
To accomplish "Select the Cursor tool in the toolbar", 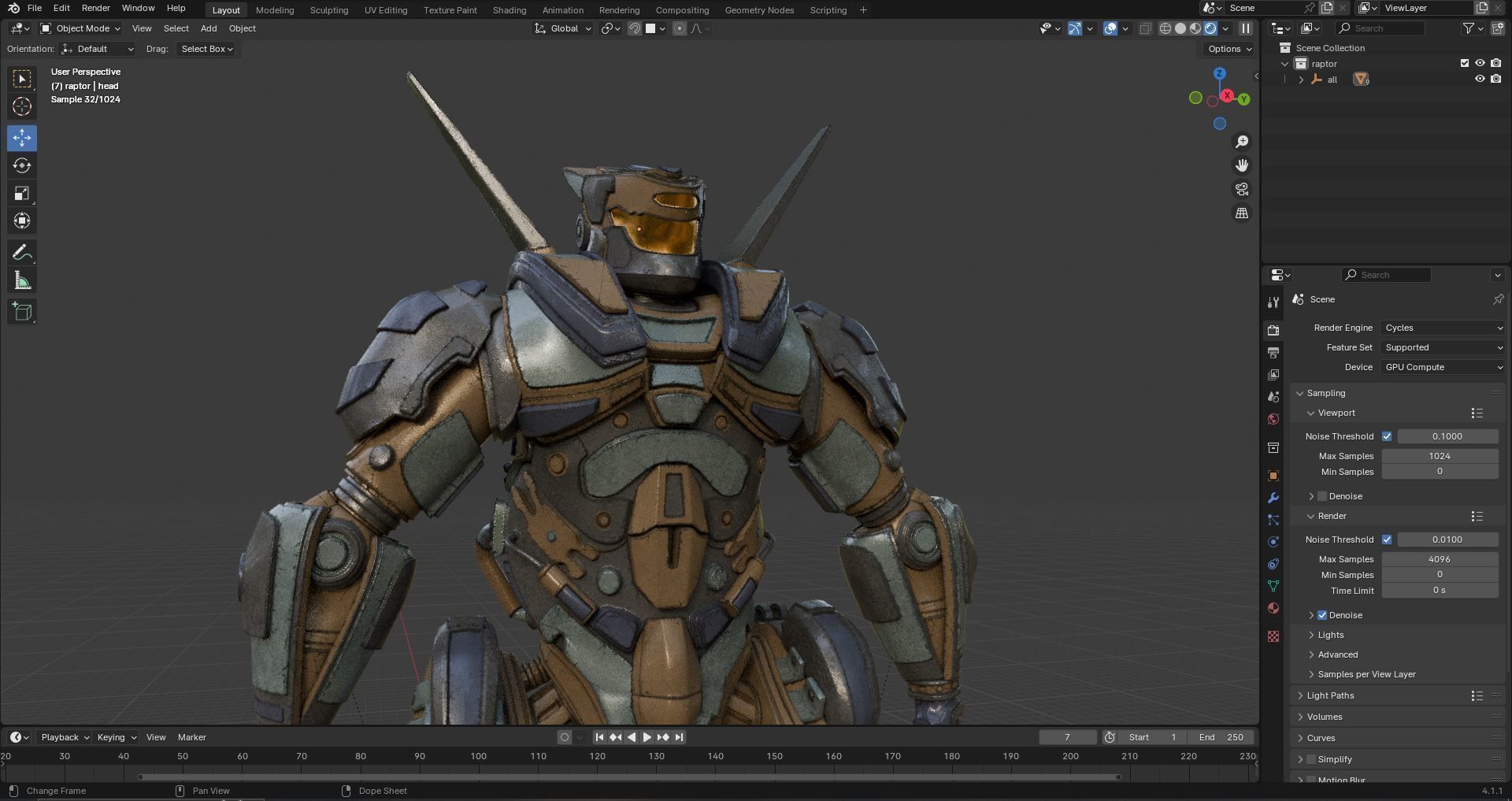I will pos(22,106).
